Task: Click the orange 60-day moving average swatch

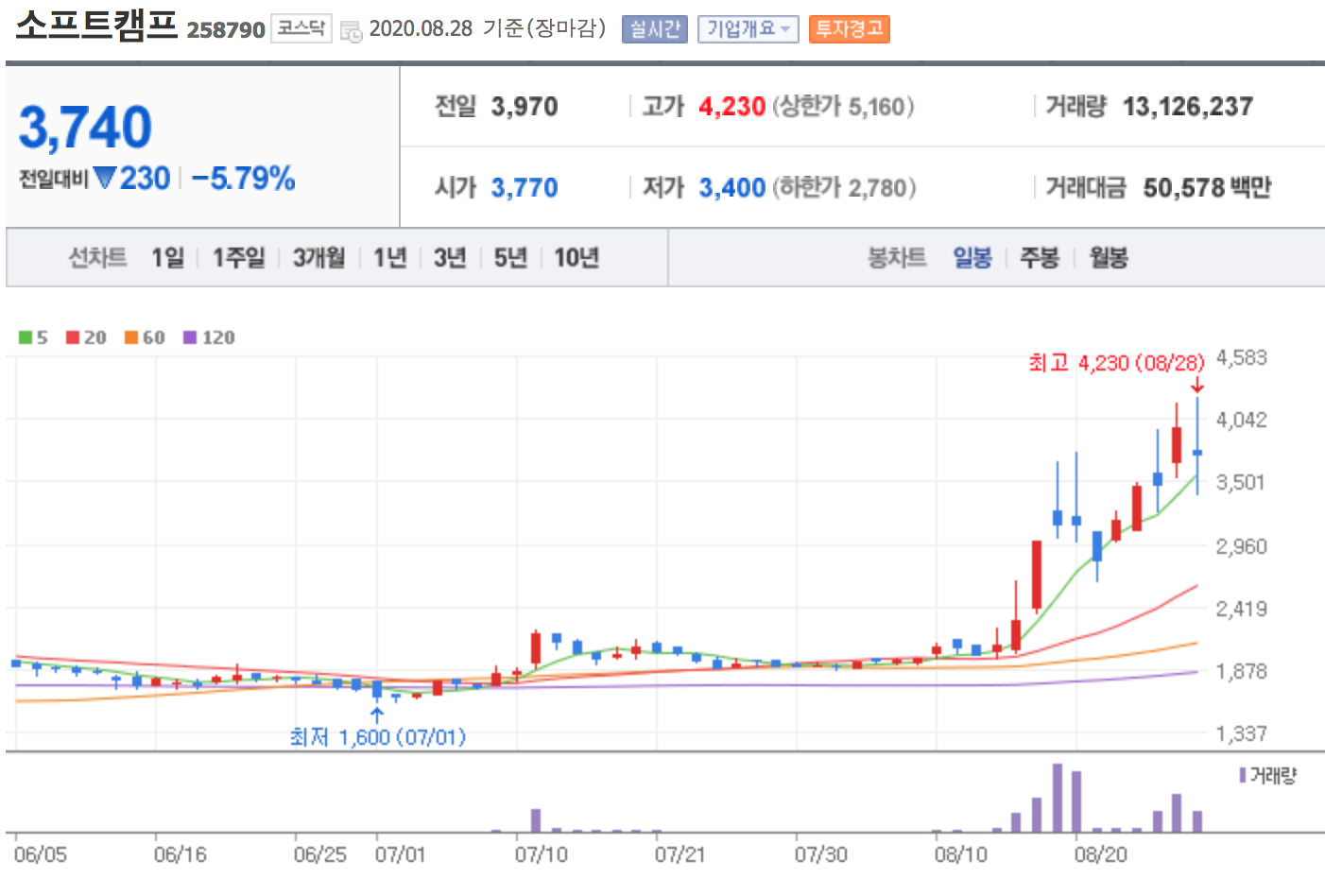Action: pyautogui.click(x=131, y=337)
